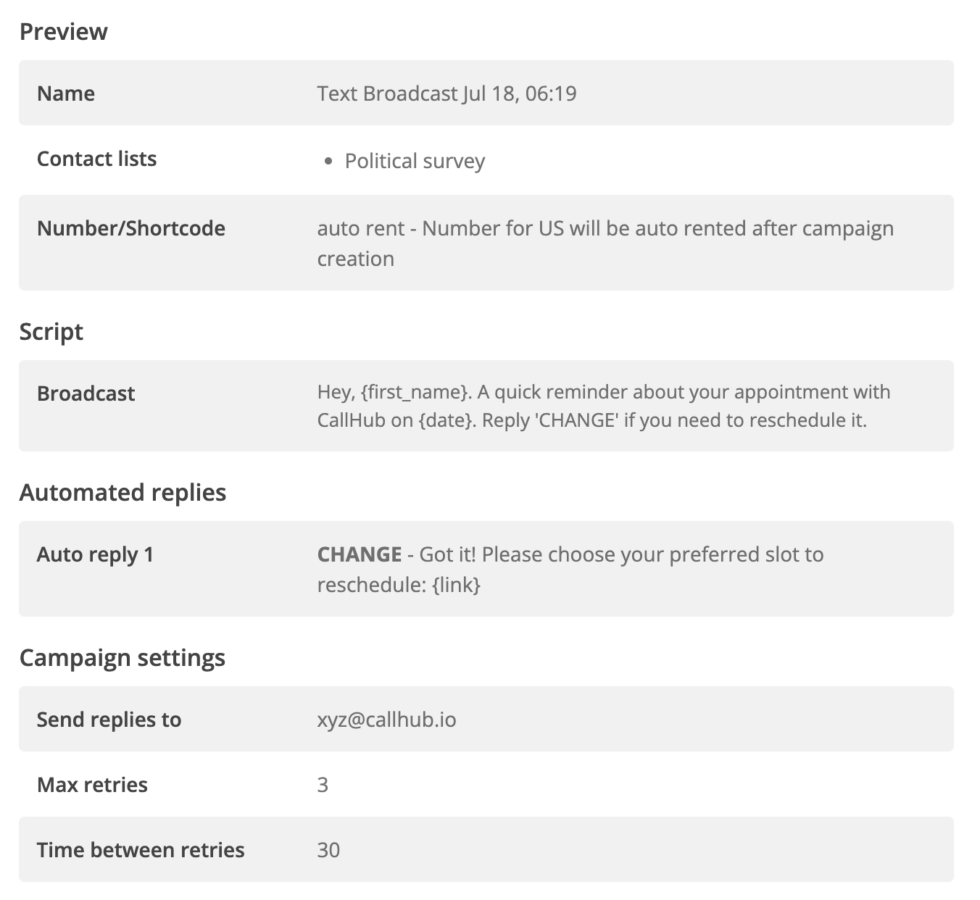Click the Send replies to label

click(109, 720)
